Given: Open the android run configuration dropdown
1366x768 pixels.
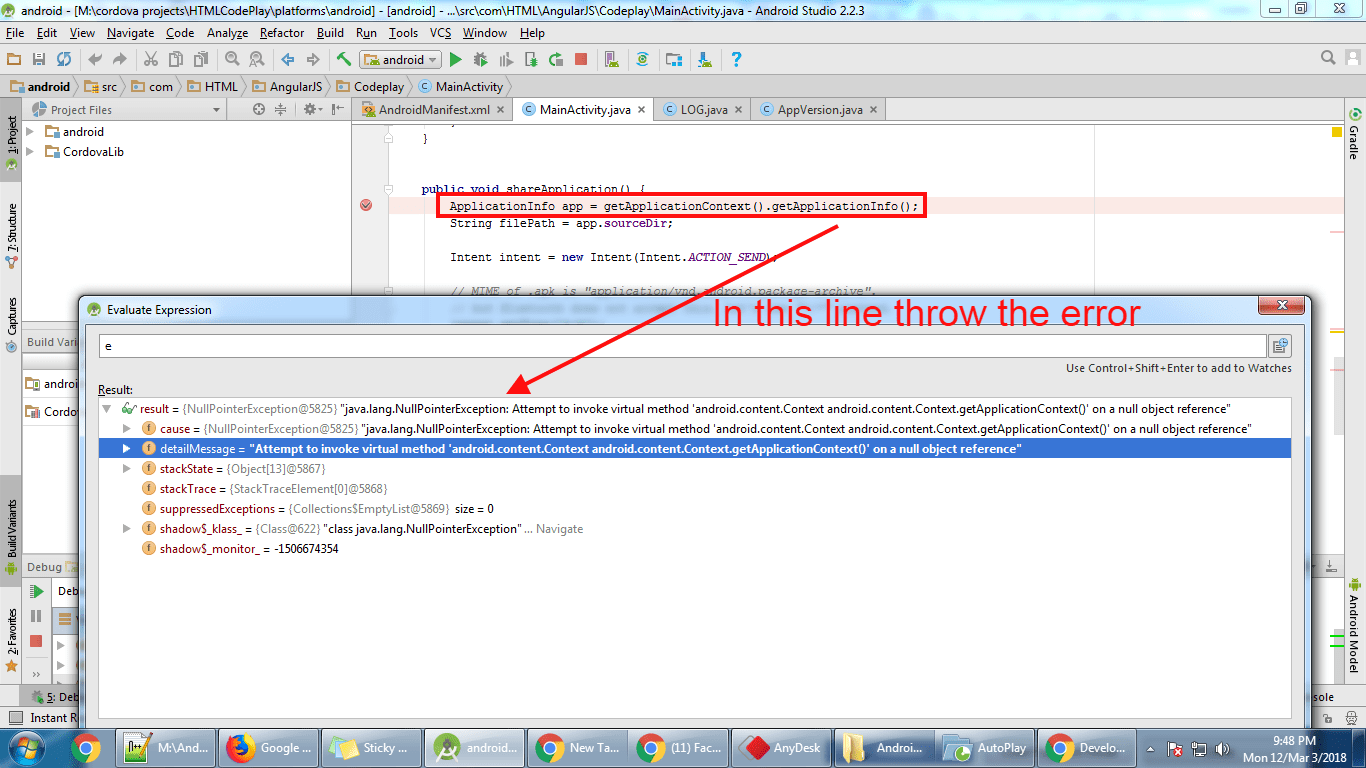Looking at the screenshot, I should (x=401, y=59).
